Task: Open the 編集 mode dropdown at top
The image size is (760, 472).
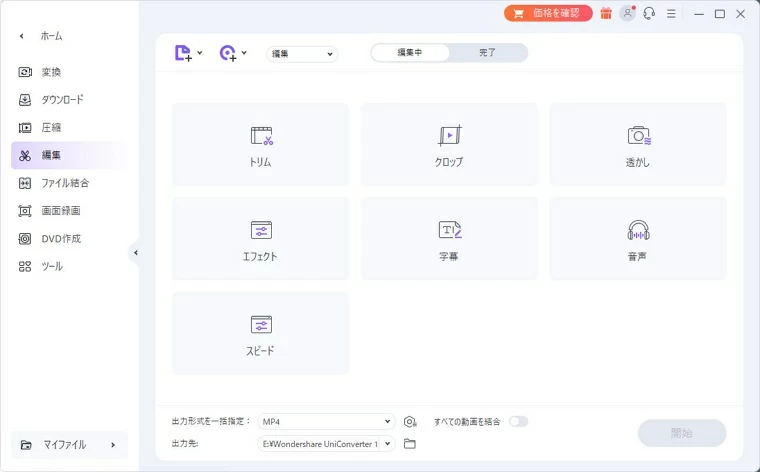Action: 302,54
